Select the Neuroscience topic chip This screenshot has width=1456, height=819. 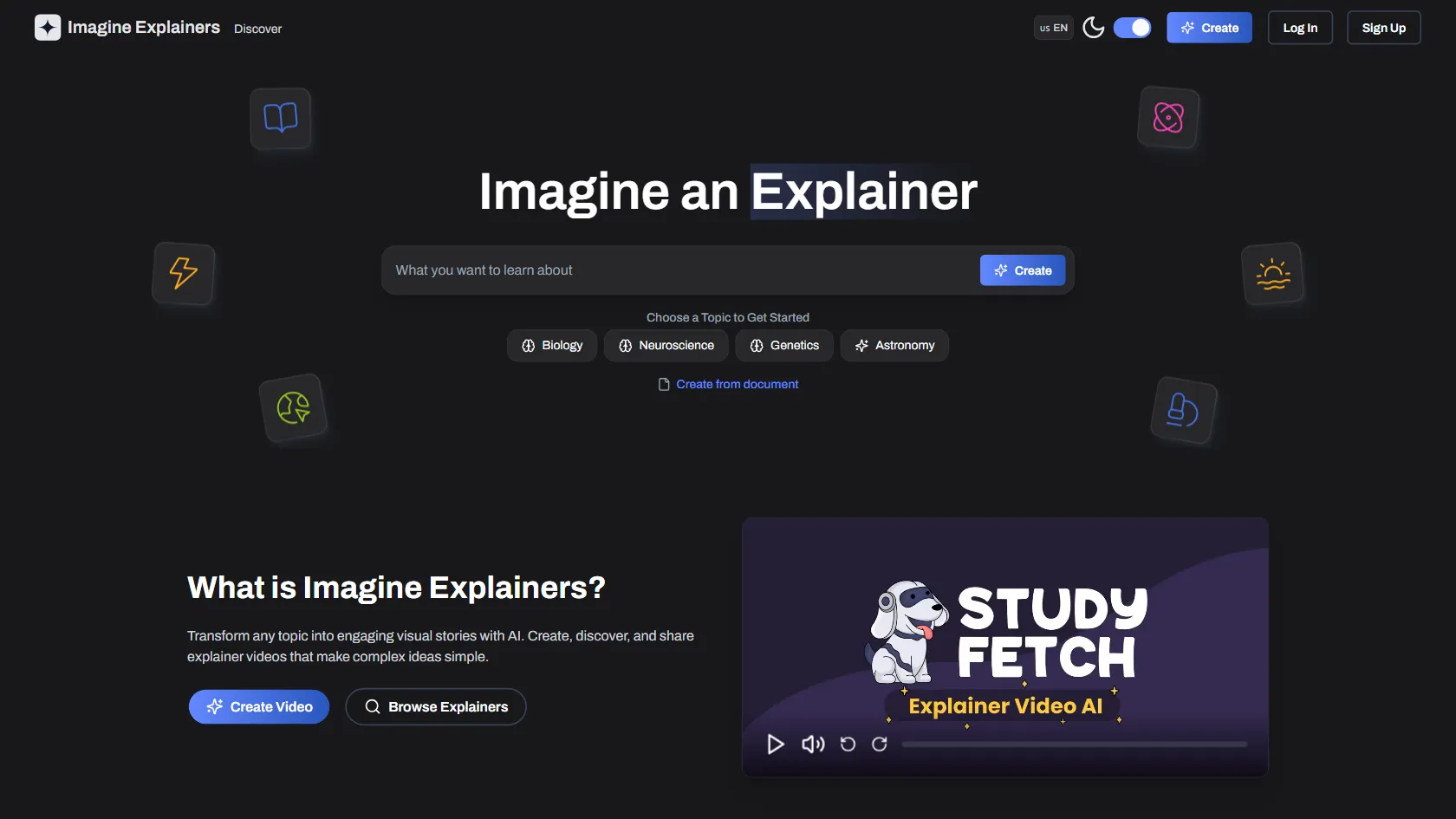[666, 345]
